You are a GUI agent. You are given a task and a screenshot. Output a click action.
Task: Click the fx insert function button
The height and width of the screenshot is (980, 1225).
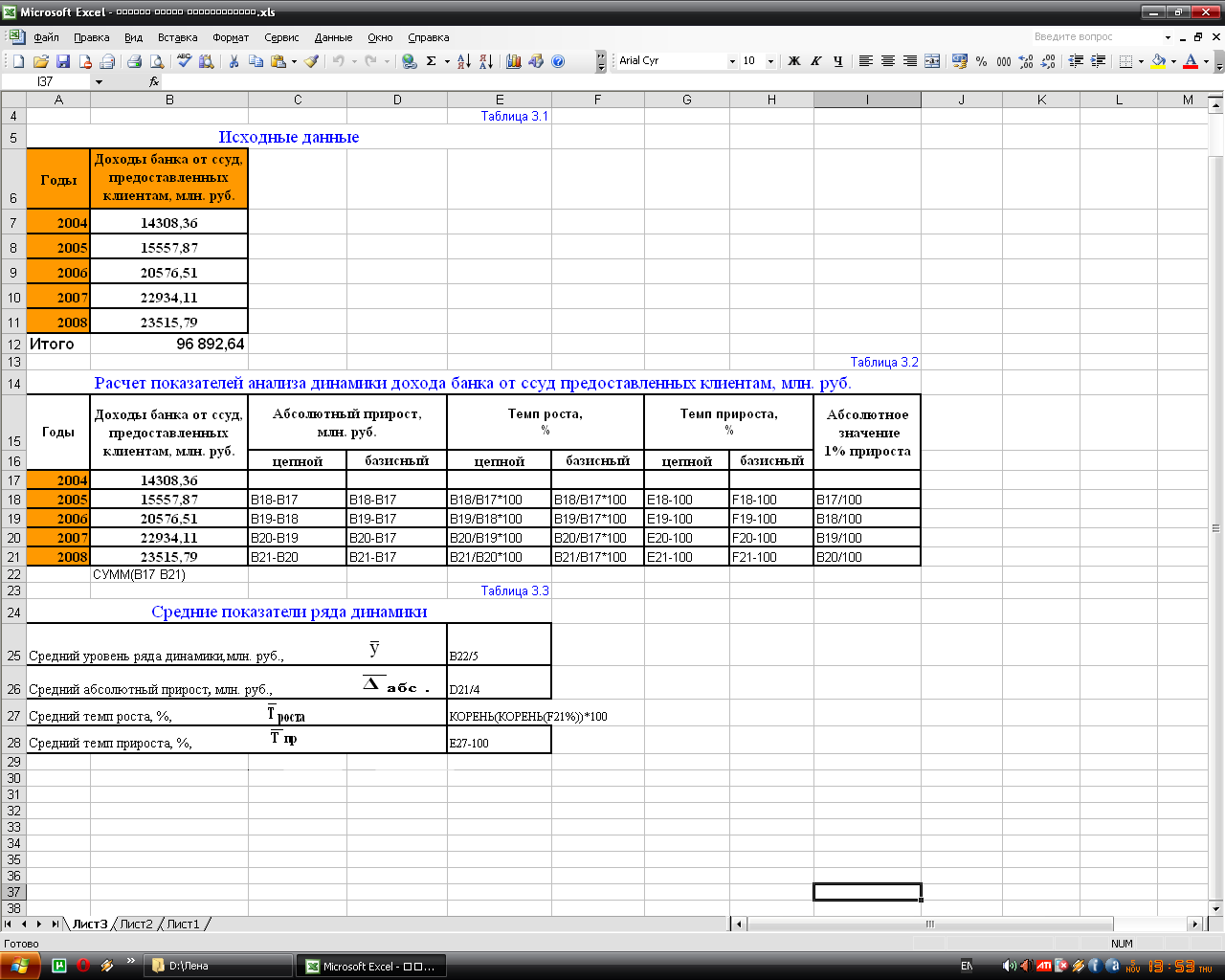[x=154, y=82]
